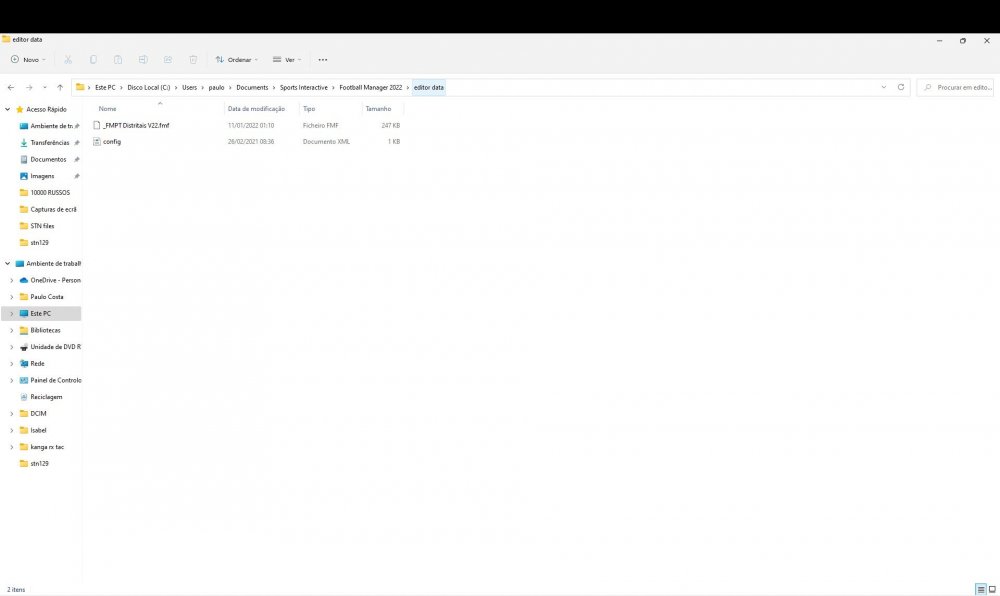1000x596 pixels.
Task: Expand the address bar history dropdown
Action: [883, 87]
